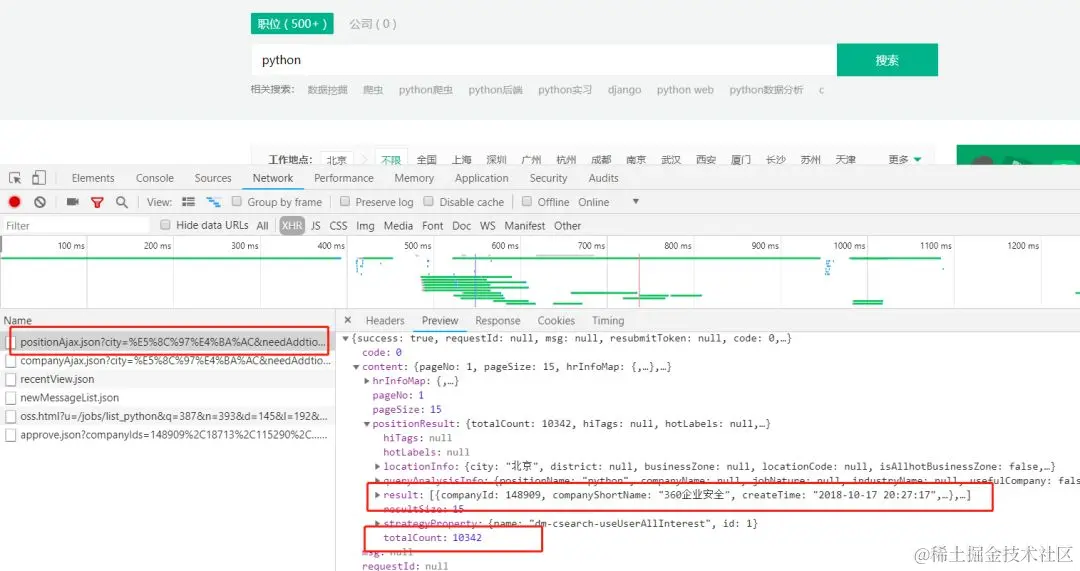Filter requests by JS type
Viewport: 1080px width, 571px height.
click(x=315, y=225)
